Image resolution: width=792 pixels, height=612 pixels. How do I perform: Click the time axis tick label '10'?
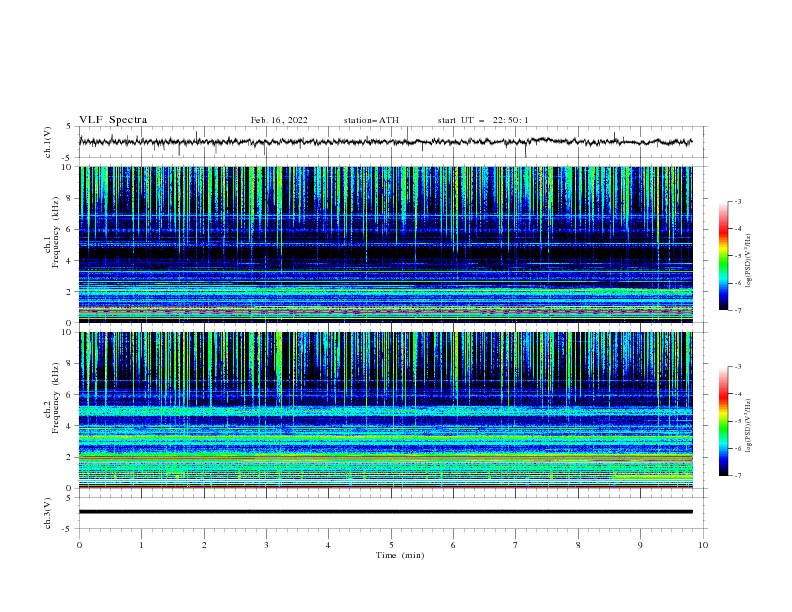(703, 545)
